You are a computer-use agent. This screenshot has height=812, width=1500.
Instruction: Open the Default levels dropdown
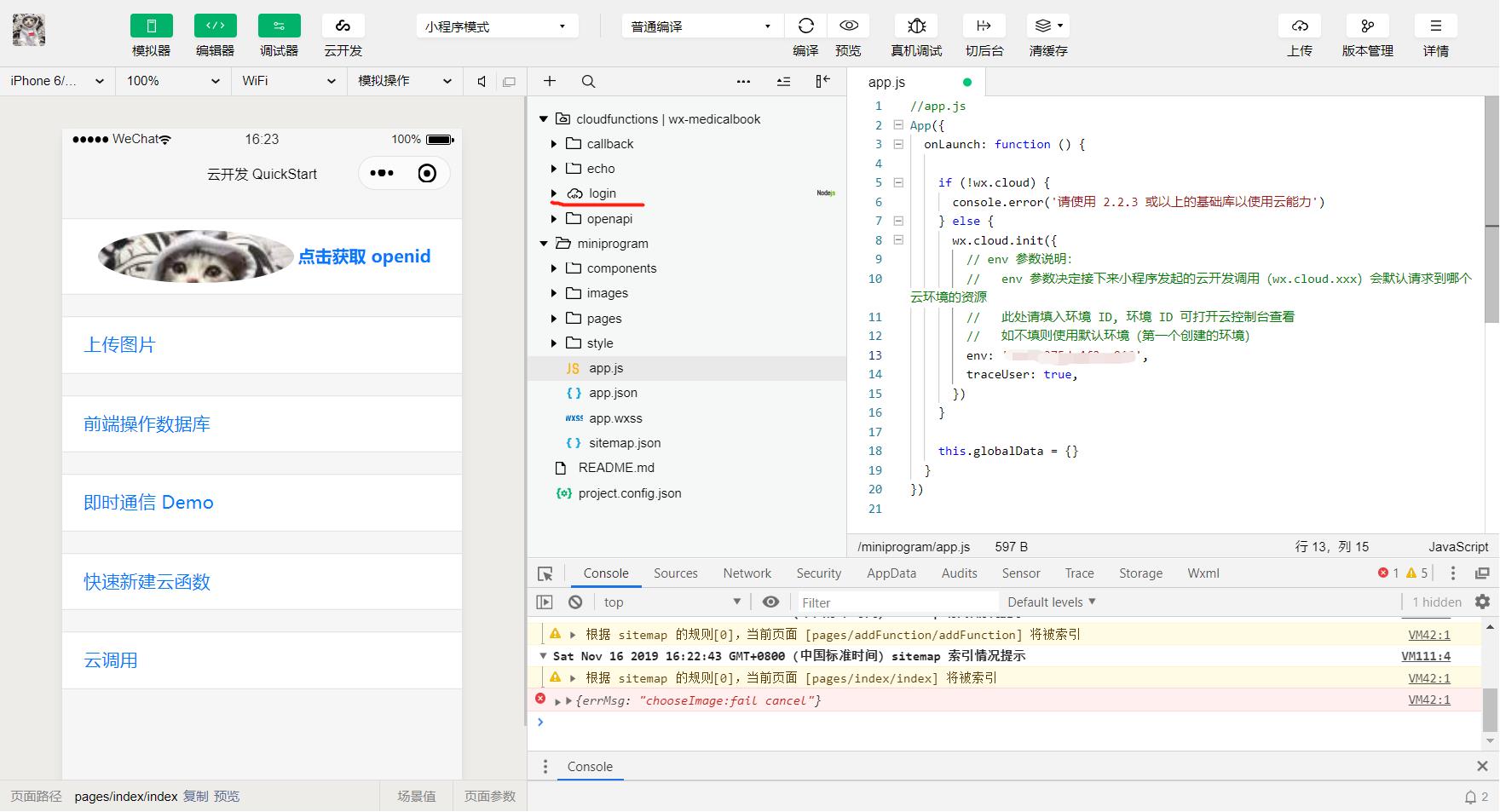pyautogui.click(x=1051, y=602)
